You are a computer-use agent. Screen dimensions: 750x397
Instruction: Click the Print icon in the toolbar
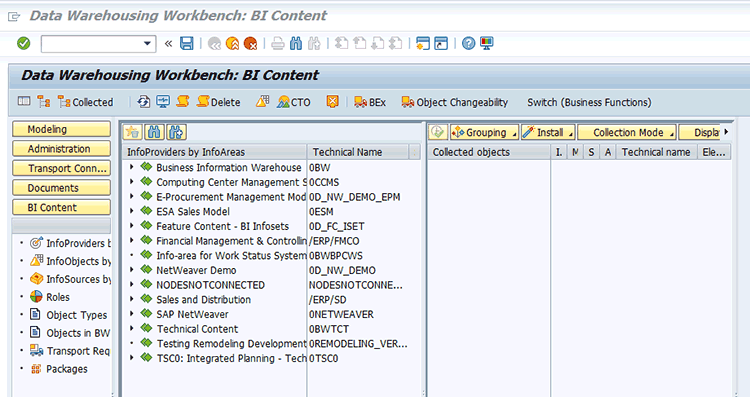pyautogui.click(x=278, y=44)
